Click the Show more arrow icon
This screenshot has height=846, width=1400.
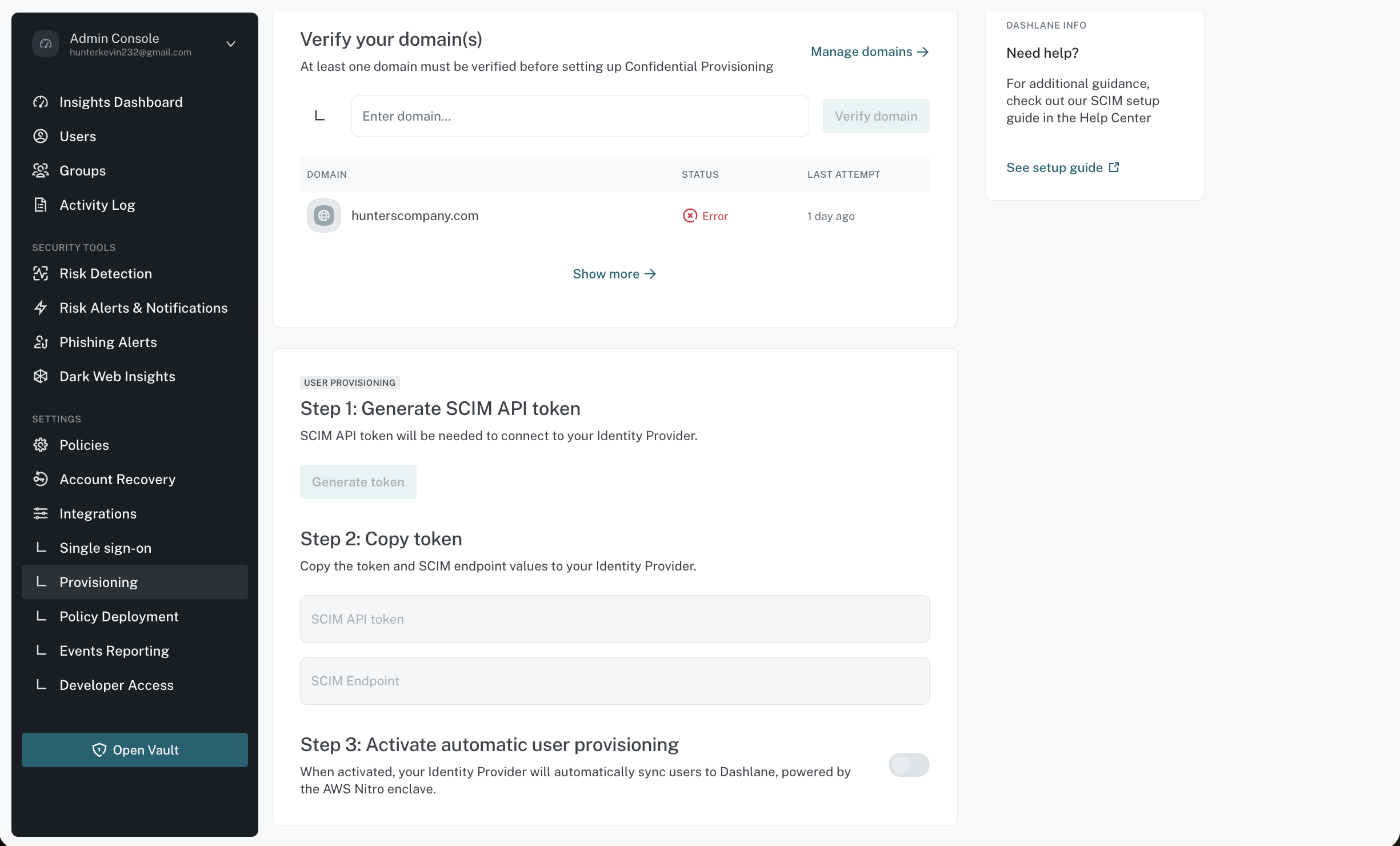(650, 274)
